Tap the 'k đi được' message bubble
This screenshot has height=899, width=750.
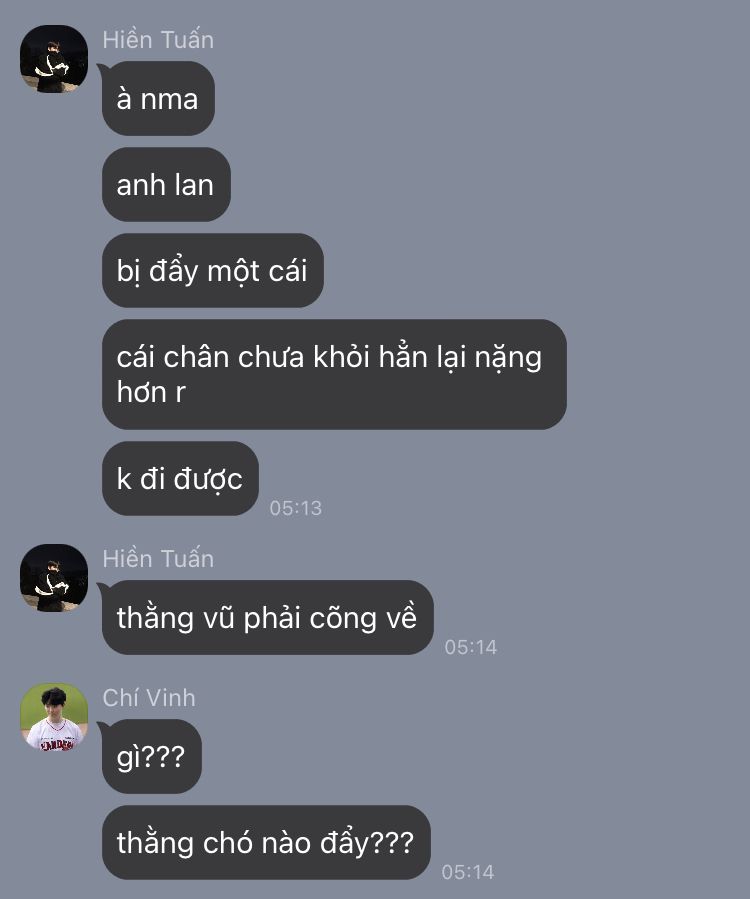click(x=180, y=478)
